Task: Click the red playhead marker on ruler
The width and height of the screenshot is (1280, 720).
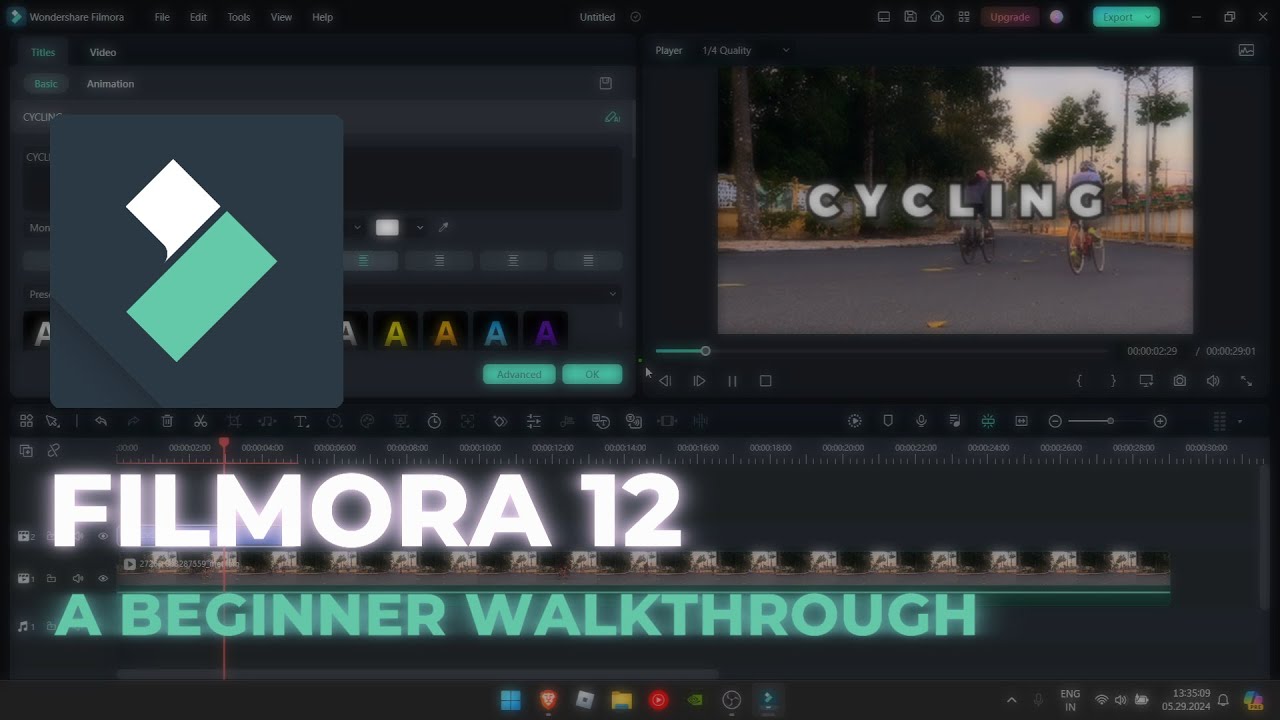Action: coord(224,443)
